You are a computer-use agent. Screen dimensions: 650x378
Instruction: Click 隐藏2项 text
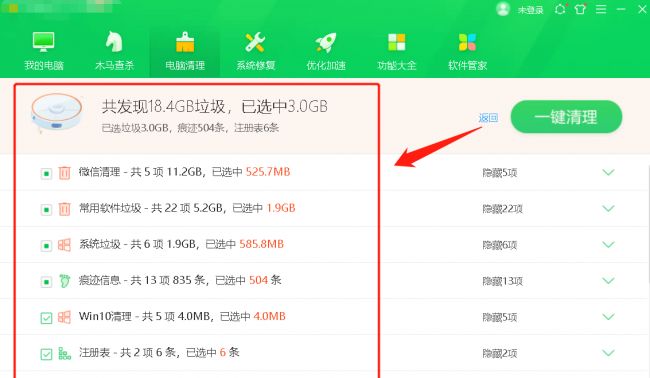pos(500,354)
